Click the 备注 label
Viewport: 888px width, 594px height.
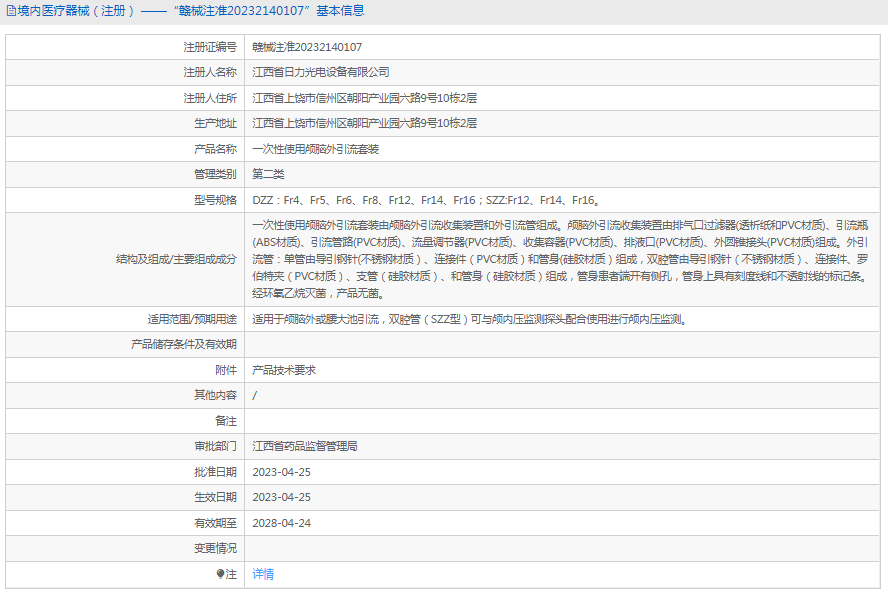pyautogui.click(x=226, y=421)
